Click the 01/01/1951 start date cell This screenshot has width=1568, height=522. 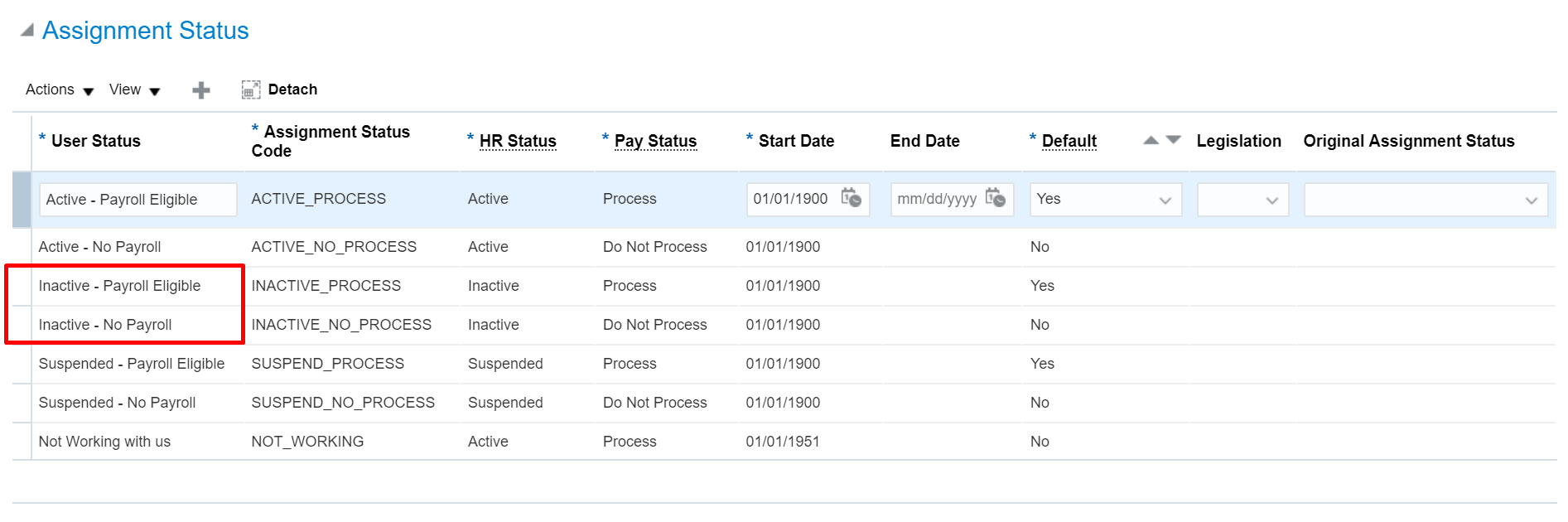click(783, 442)
